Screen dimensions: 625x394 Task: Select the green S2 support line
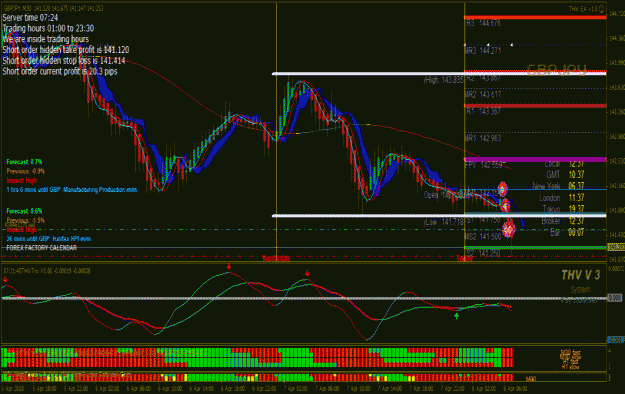pos(535,248)
